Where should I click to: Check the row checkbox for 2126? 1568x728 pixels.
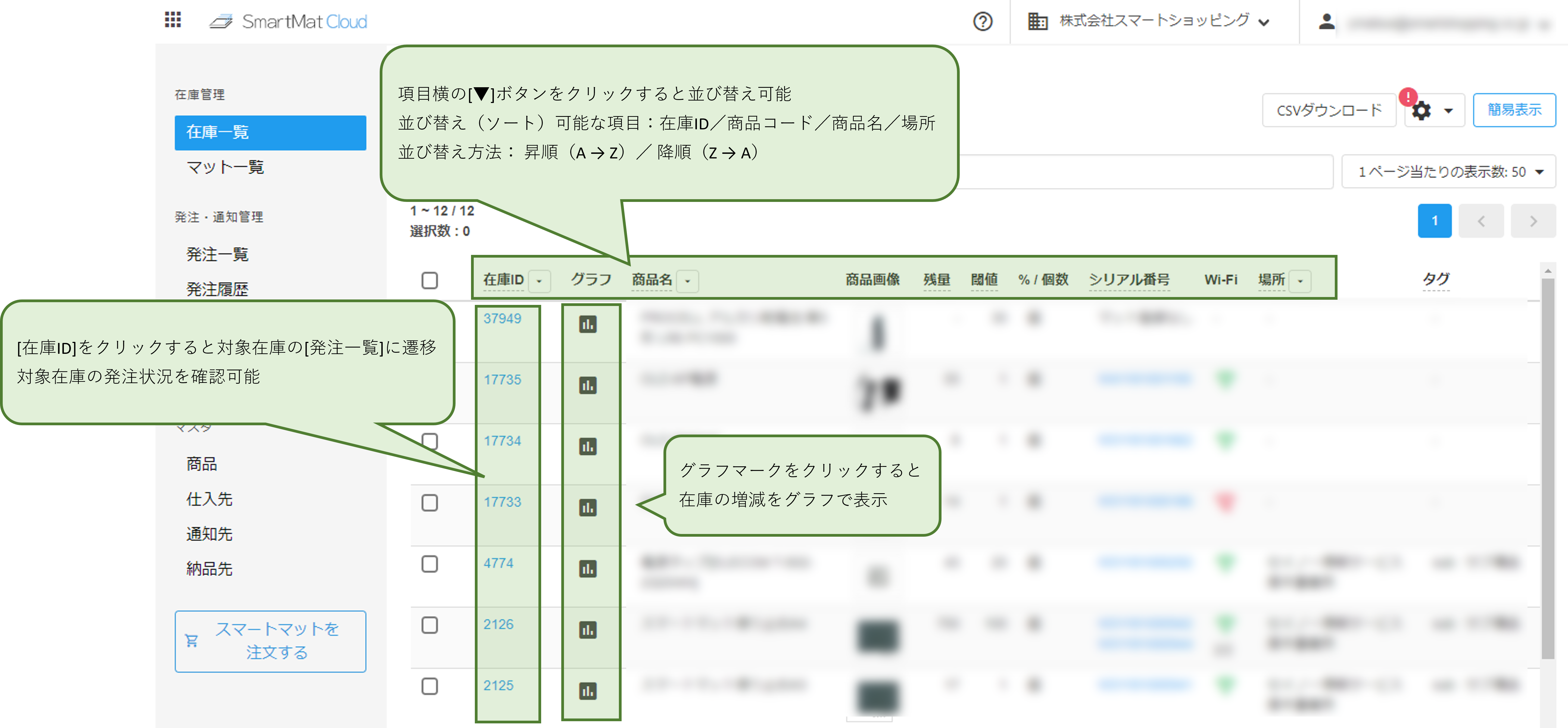[430, 624]
